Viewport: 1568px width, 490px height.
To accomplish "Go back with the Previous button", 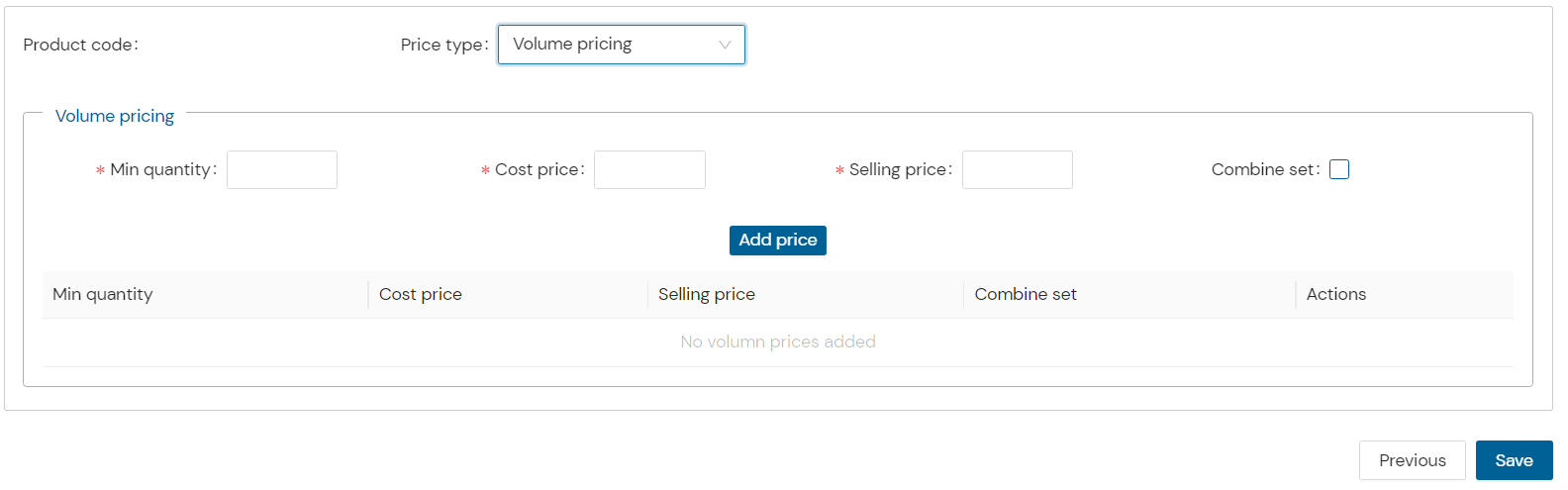I will [x=1413, y=460].
